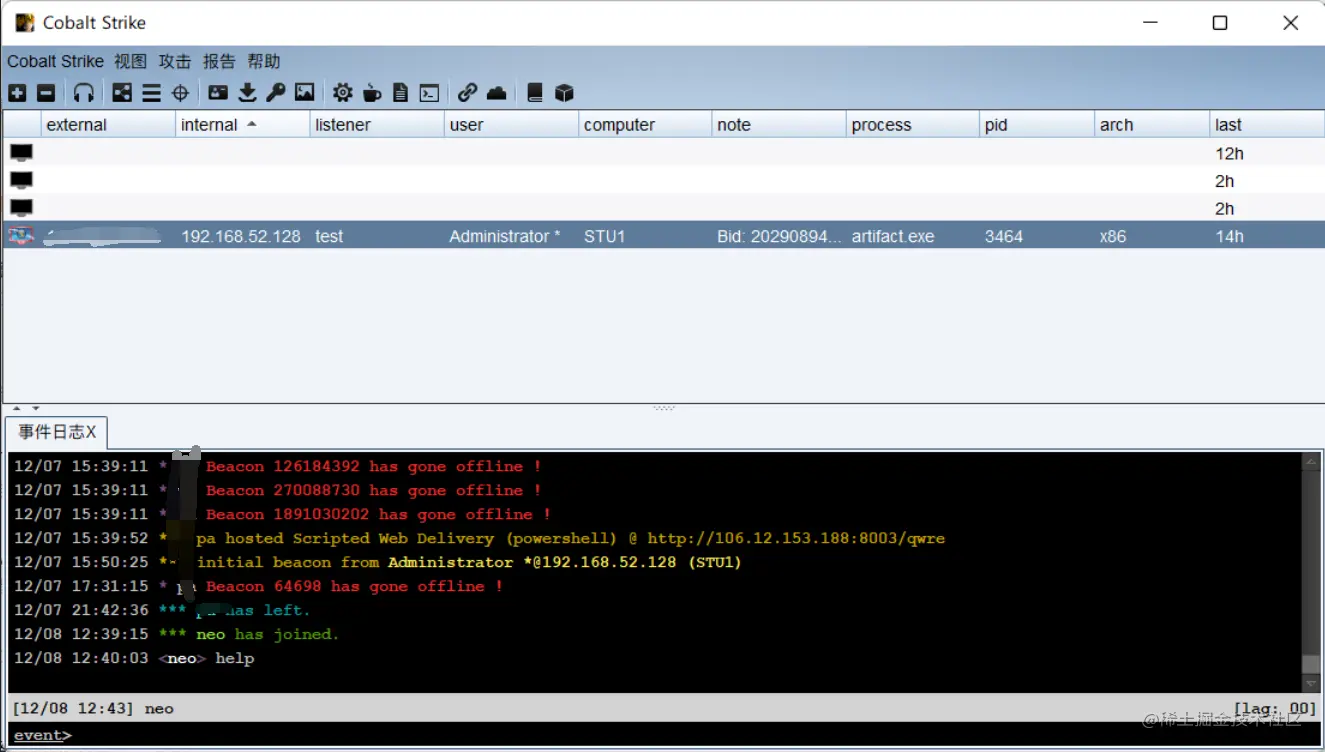
Task: Click the terminal scripted web delivery icon
Action: 429,93
